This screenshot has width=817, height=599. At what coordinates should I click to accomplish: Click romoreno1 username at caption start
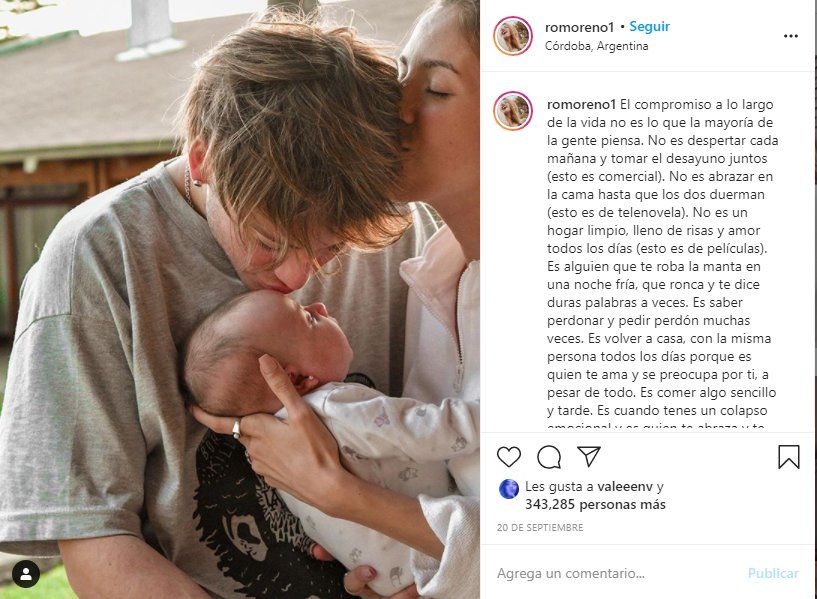point(581,105)
